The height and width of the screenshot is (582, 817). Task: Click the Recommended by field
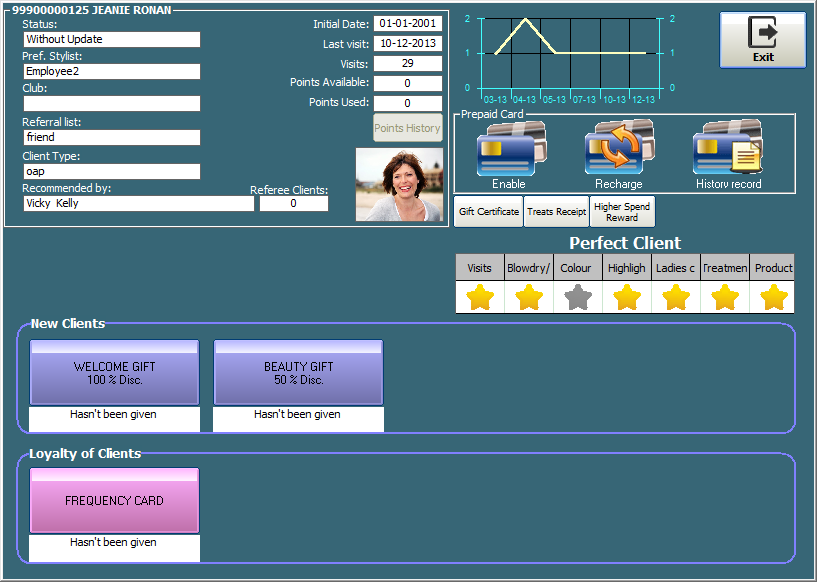click(138, 203)
